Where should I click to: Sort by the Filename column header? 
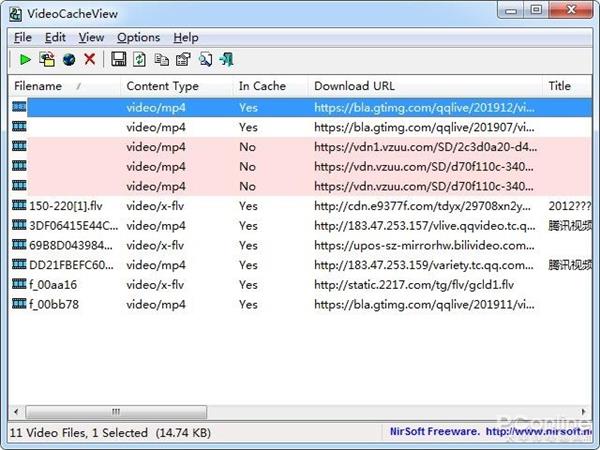[x=38, y=86]
